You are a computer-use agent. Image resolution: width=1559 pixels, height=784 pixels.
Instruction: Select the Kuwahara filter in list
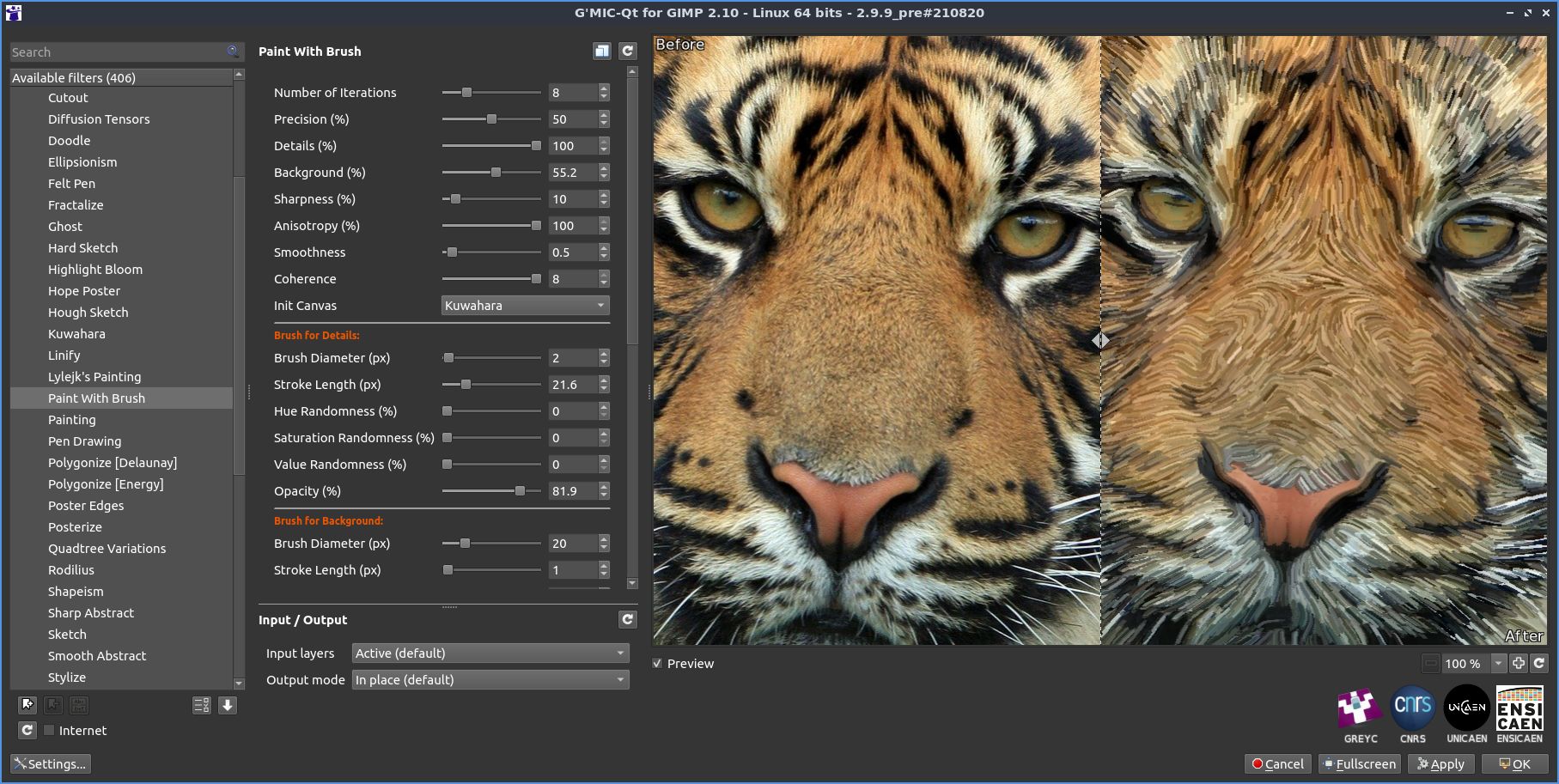coord(76,334)
